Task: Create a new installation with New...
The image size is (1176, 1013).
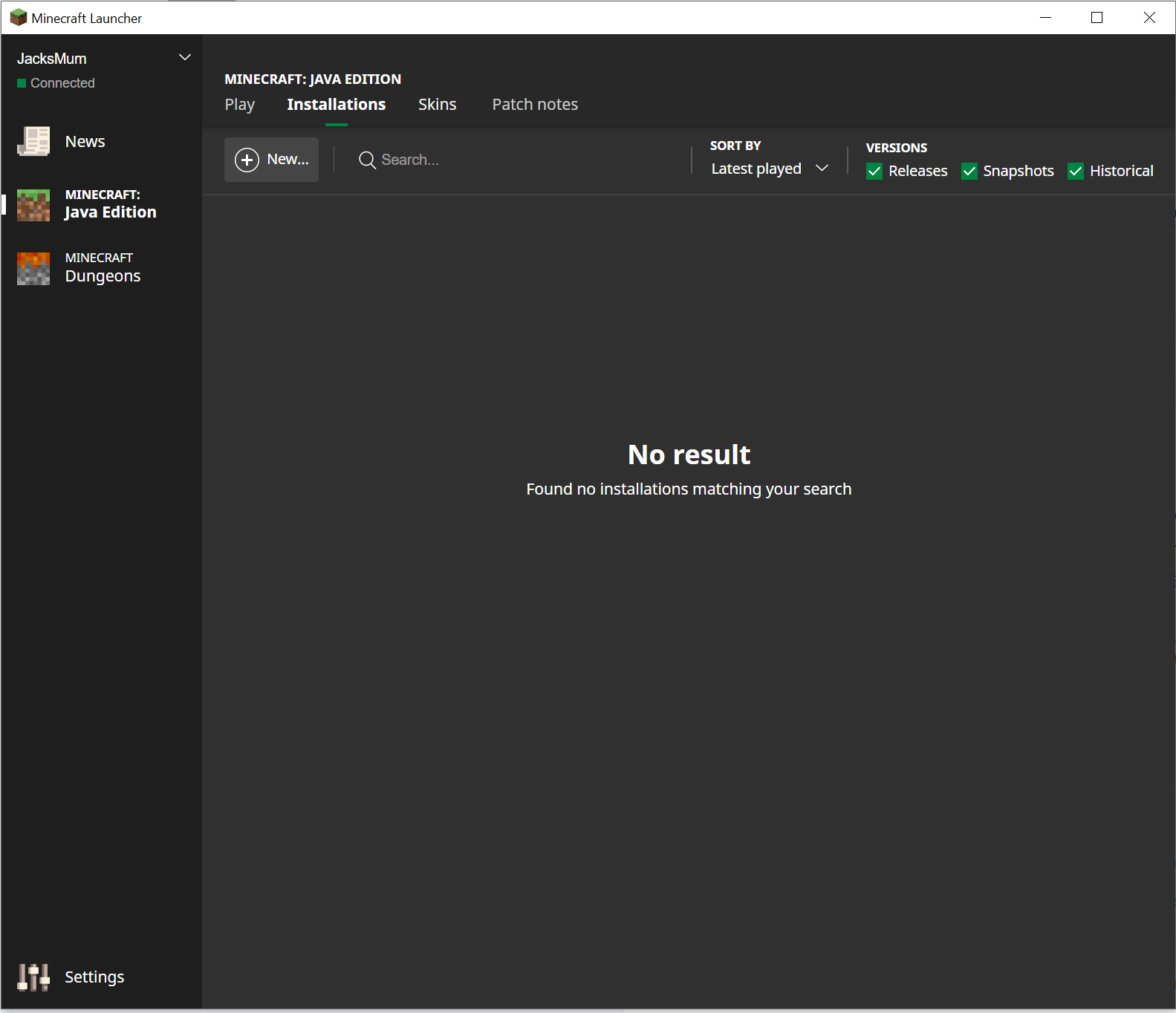Action: pos(272,160)
